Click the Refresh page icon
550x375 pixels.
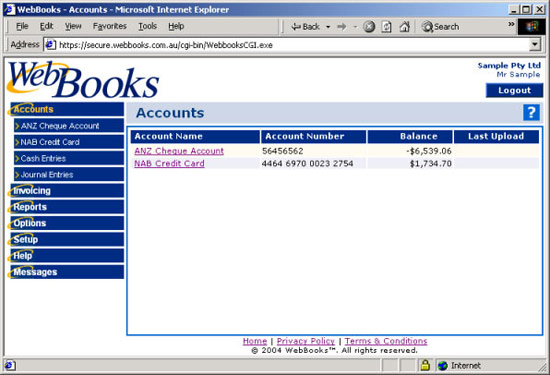pos(387,27)
